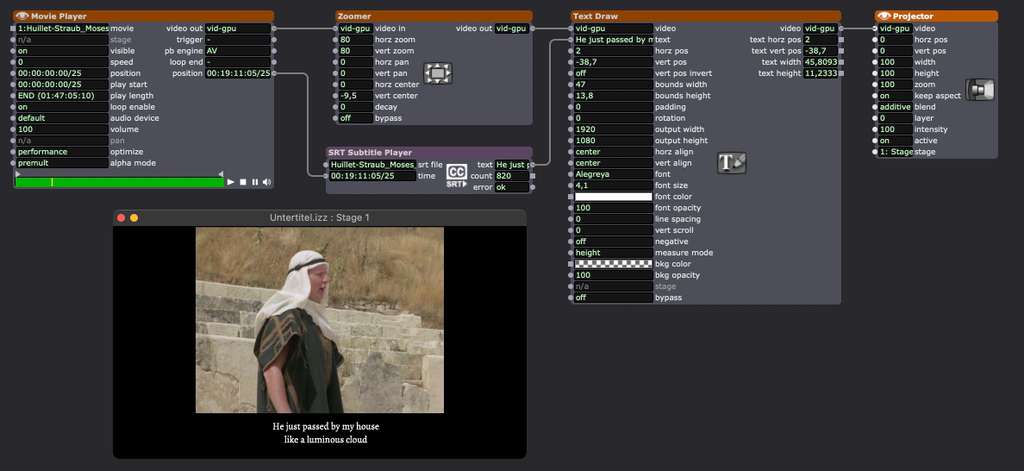This screenshot has width=1024, height=471.
Task: Click the Text Draw actor icon
Action: coord(733,163)
